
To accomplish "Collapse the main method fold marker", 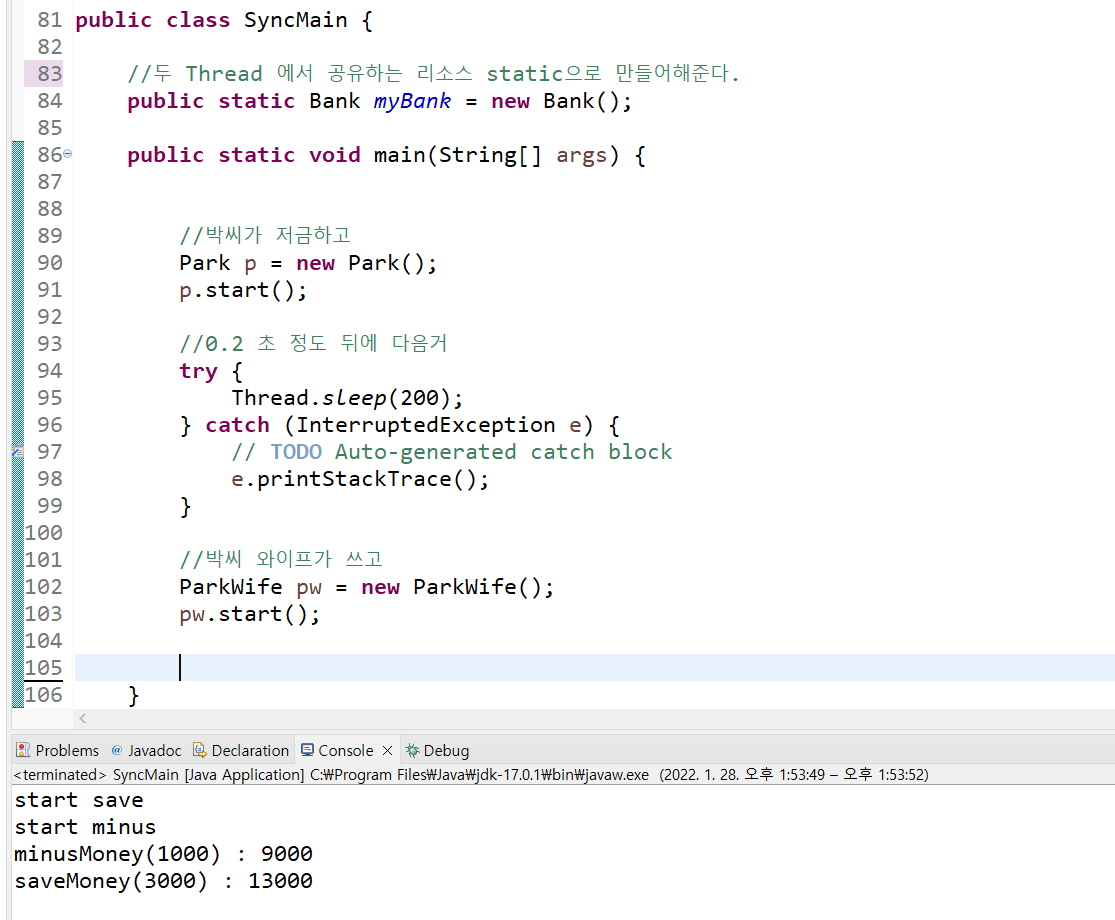I will pyautogui.click(x=68, y=154).
